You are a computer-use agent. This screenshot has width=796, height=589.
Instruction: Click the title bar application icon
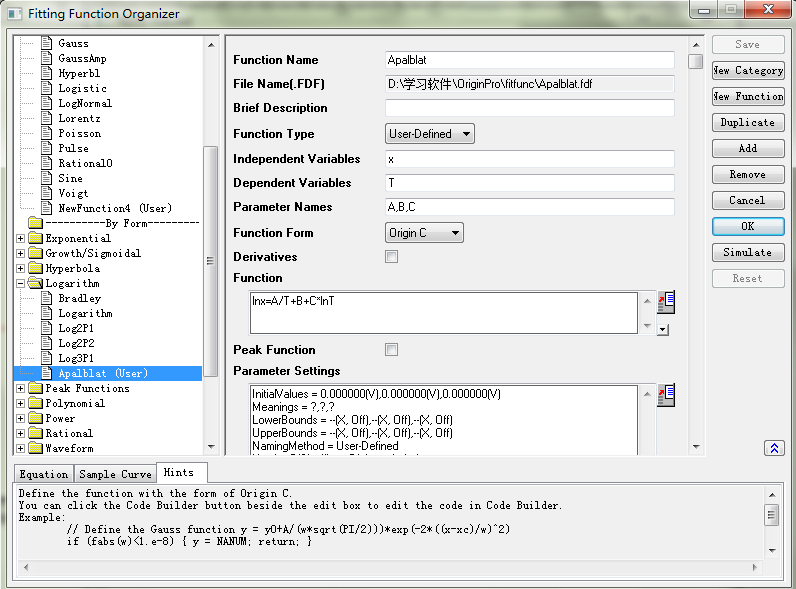click(x=15, y=14)
